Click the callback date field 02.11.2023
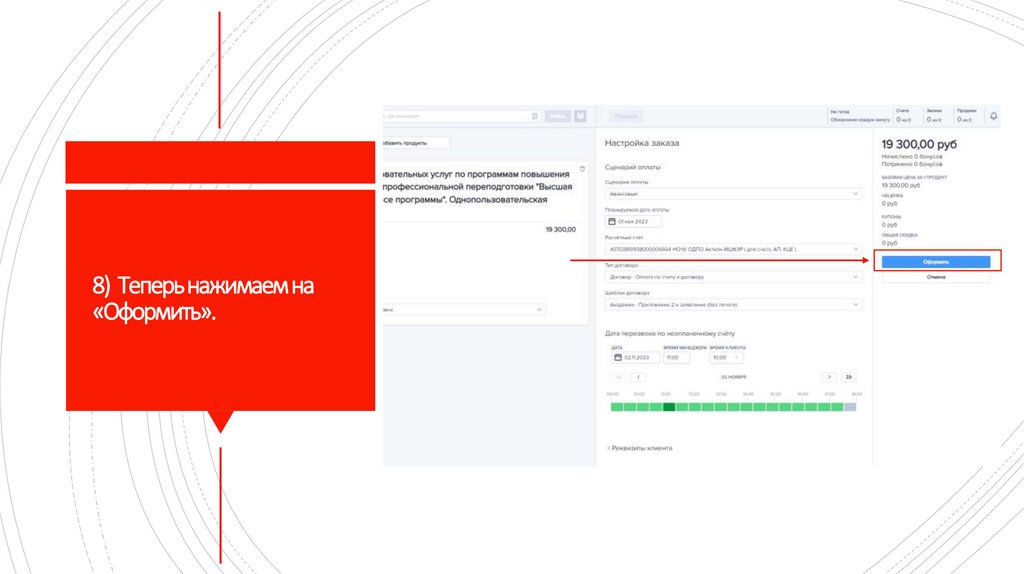 pyautogui.click(x=635, y=357)
